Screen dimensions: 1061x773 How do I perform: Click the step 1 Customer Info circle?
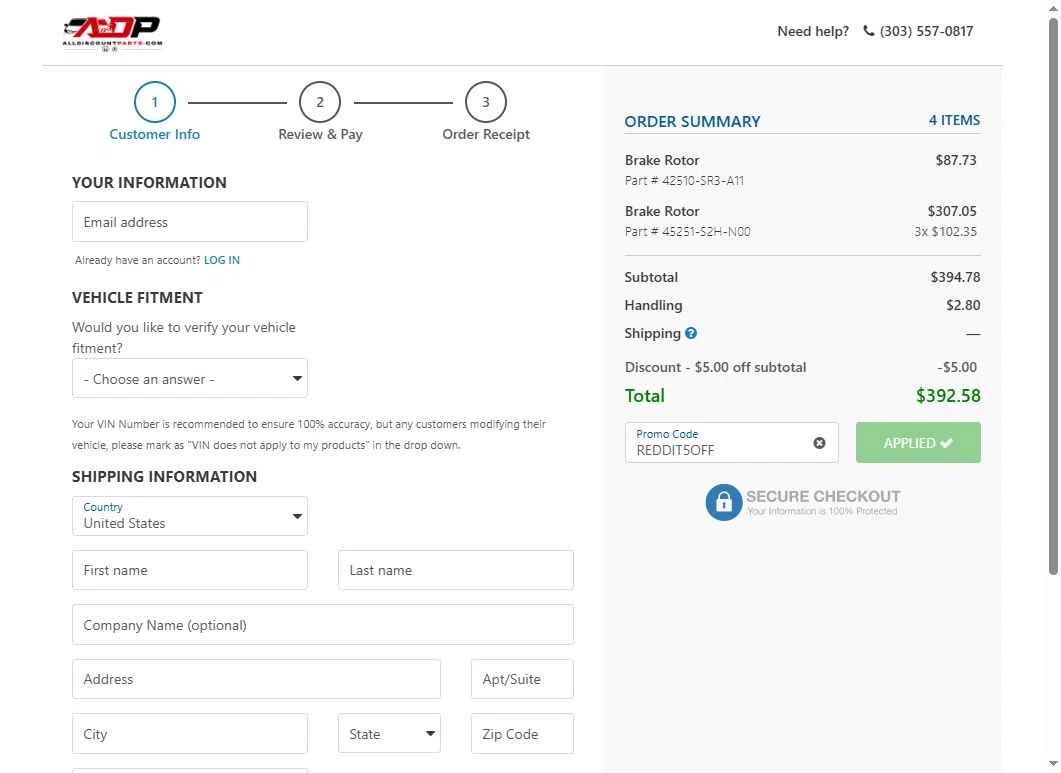(154, 102)
